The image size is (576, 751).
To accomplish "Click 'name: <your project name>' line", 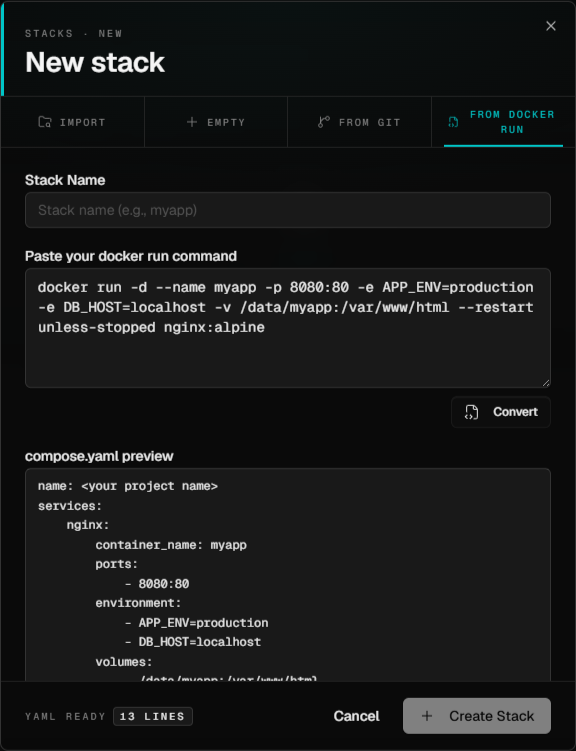I will tap(128, 486).
